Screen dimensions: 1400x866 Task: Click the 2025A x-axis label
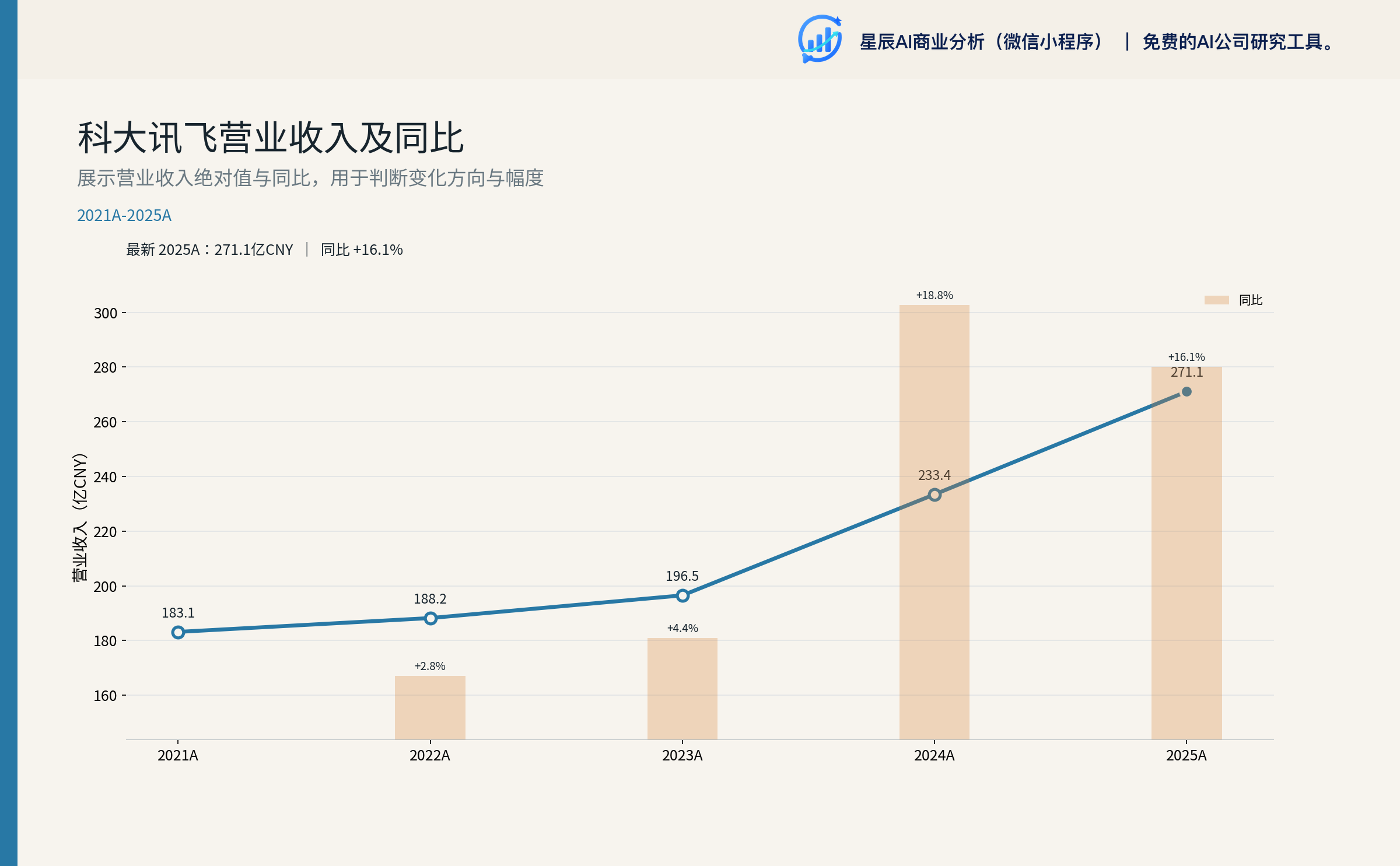coord(1186,756)
